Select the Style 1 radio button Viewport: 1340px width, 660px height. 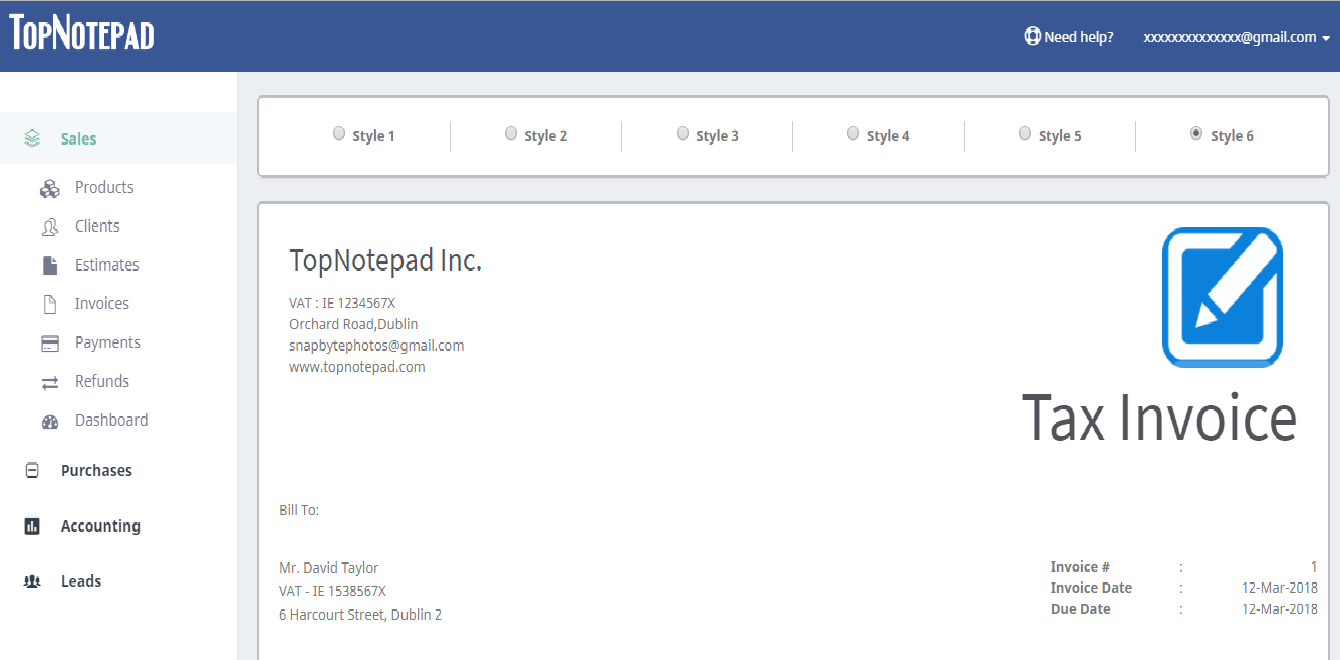tap(339, 134)
